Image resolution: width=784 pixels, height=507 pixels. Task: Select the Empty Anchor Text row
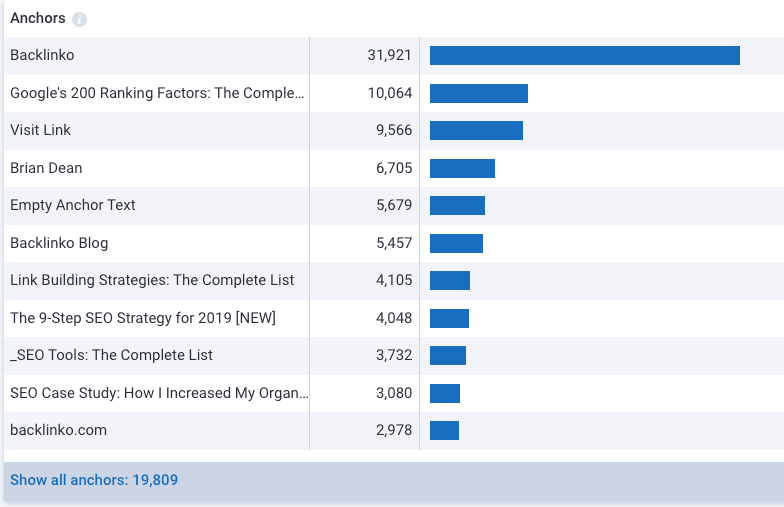tap(72, 205)
